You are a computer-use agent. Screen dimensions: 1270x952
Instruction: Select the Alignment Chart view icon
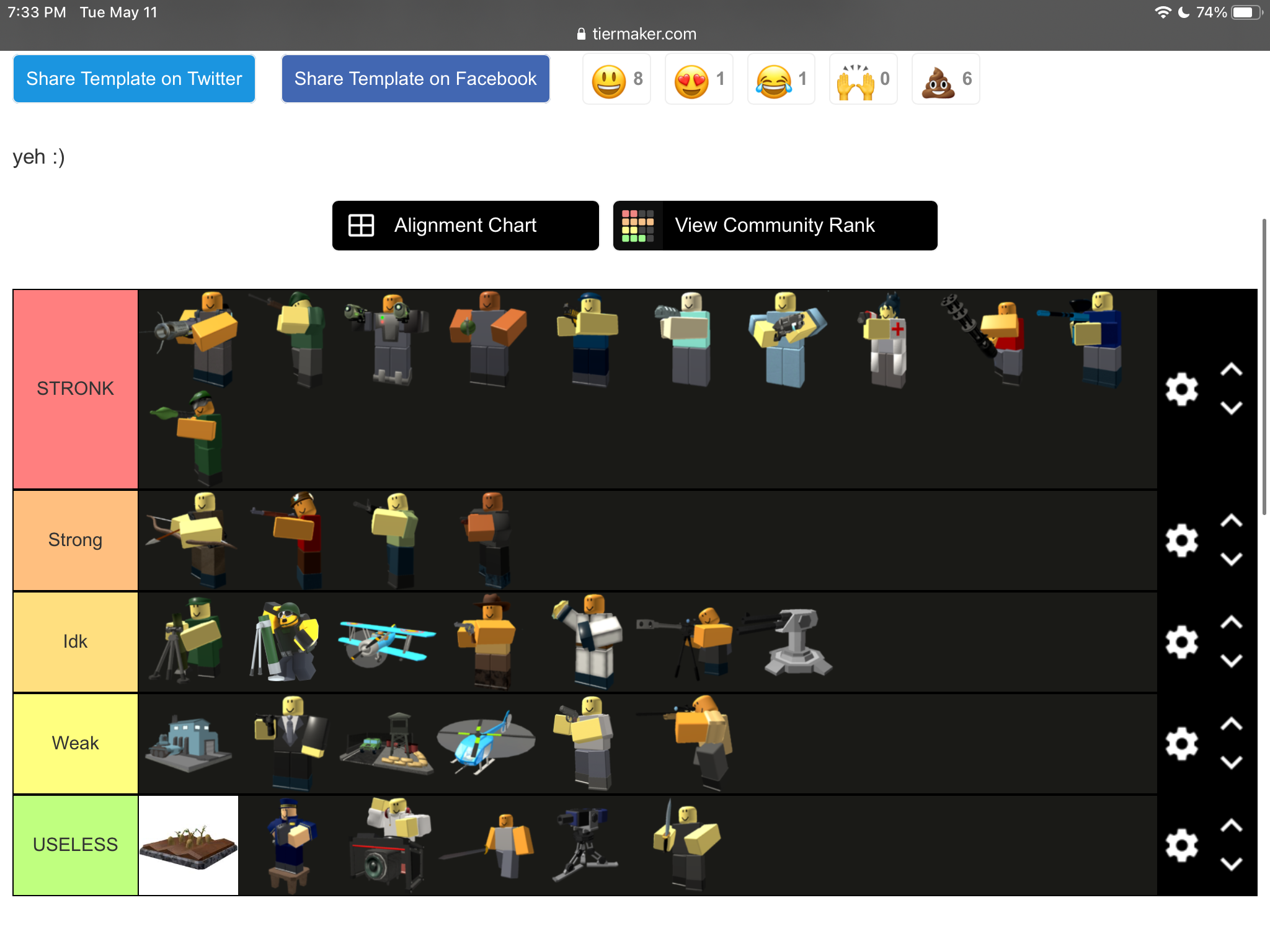click(x=362, y=224)
